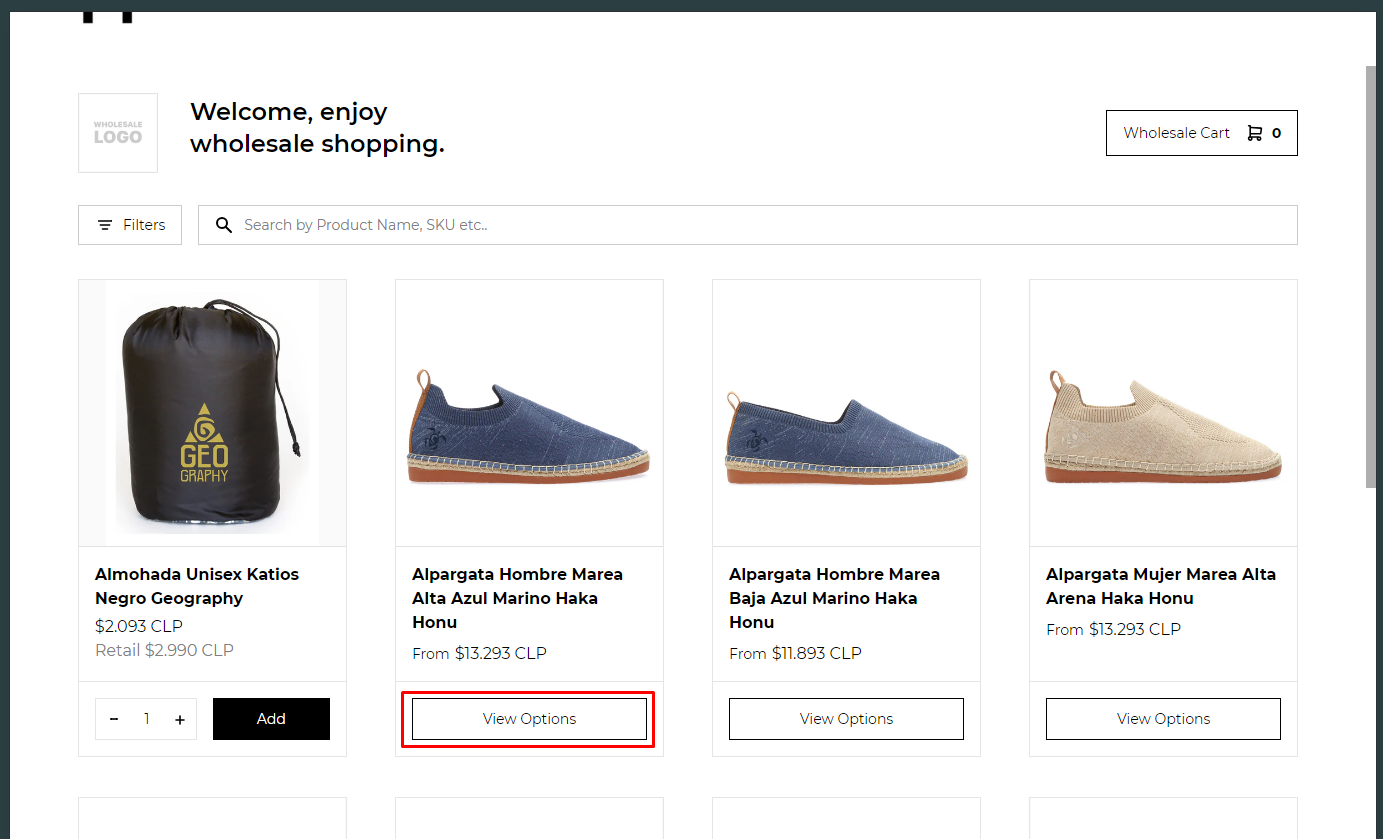Open the Marea Alta Azul Marino shoe image

pos(529,425)
